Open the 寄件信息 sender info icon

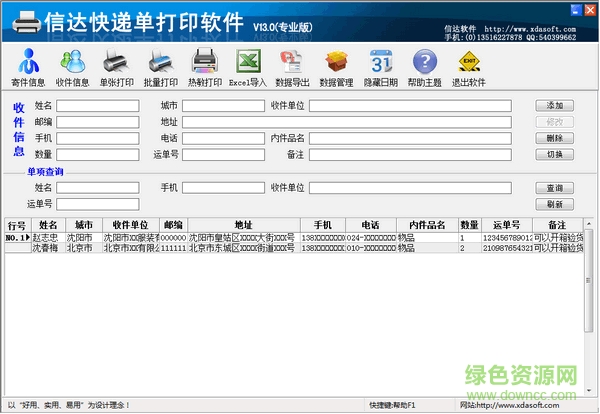[28, 67]
